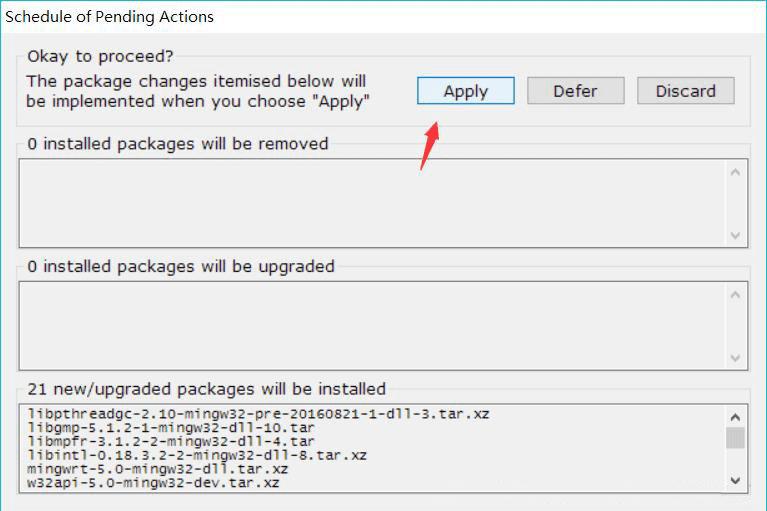Click the Apply button
This screenshot has height=511, width=767.
click(x=465, y=91)
